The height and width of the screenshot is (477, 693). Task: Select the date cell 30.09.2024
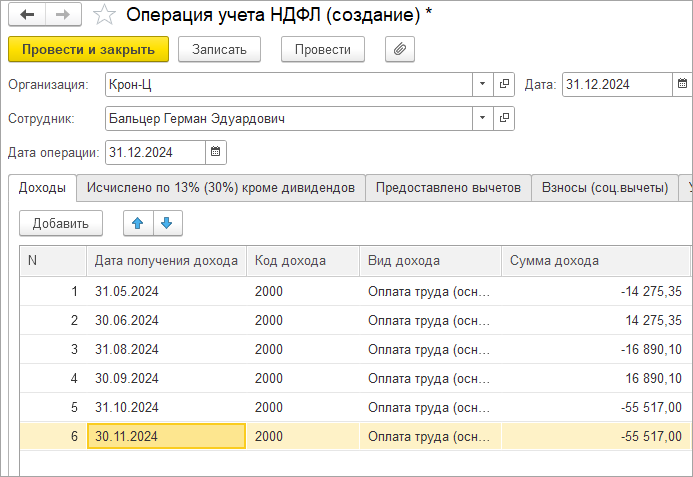(166, 378)
